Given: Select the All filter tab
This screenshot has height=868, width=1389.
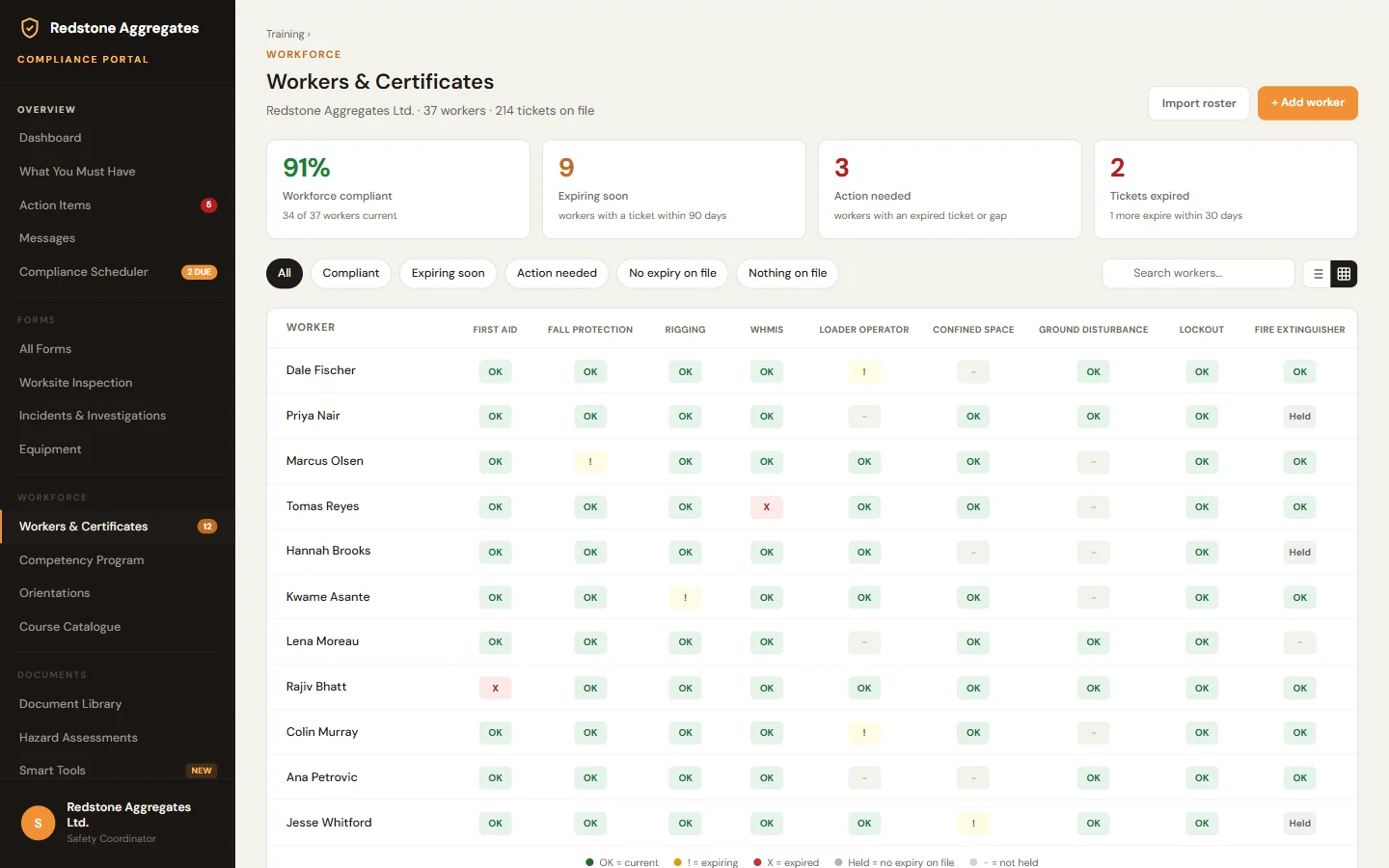Looking at the screenshot, I should point(285,274).
